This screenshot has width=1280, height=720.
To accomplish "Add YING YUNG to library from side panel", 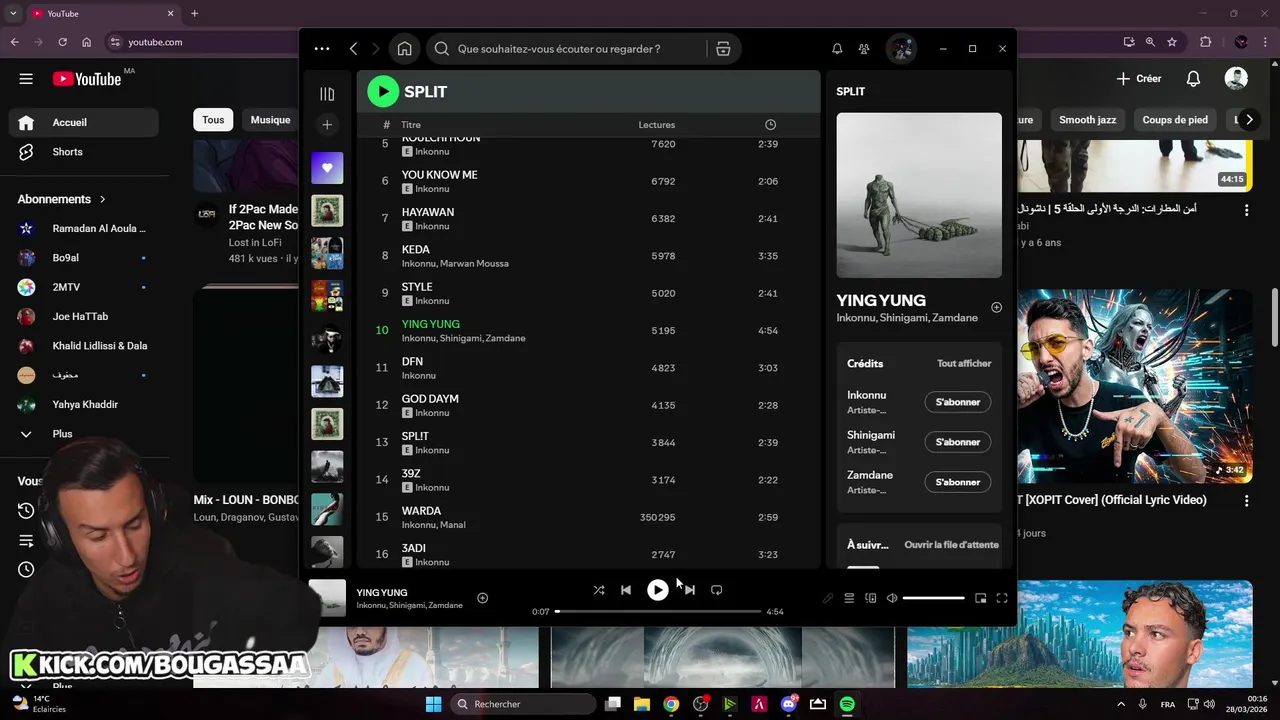I will coord(996,307).
